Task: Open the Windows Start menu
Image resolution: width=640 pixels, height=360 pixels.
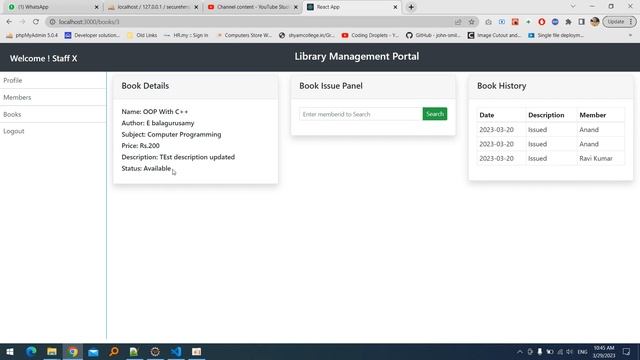Action: click(x=10, y=351)
